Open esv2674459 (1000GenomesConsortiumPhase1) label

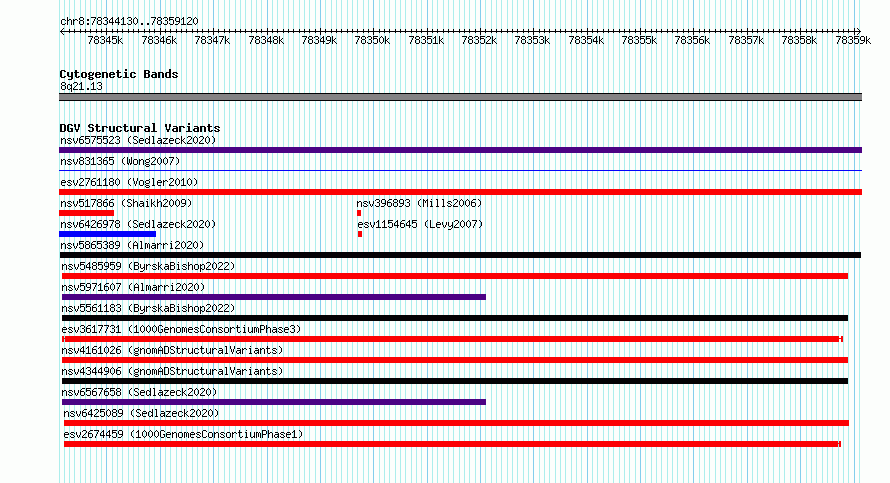click(183, 434)
